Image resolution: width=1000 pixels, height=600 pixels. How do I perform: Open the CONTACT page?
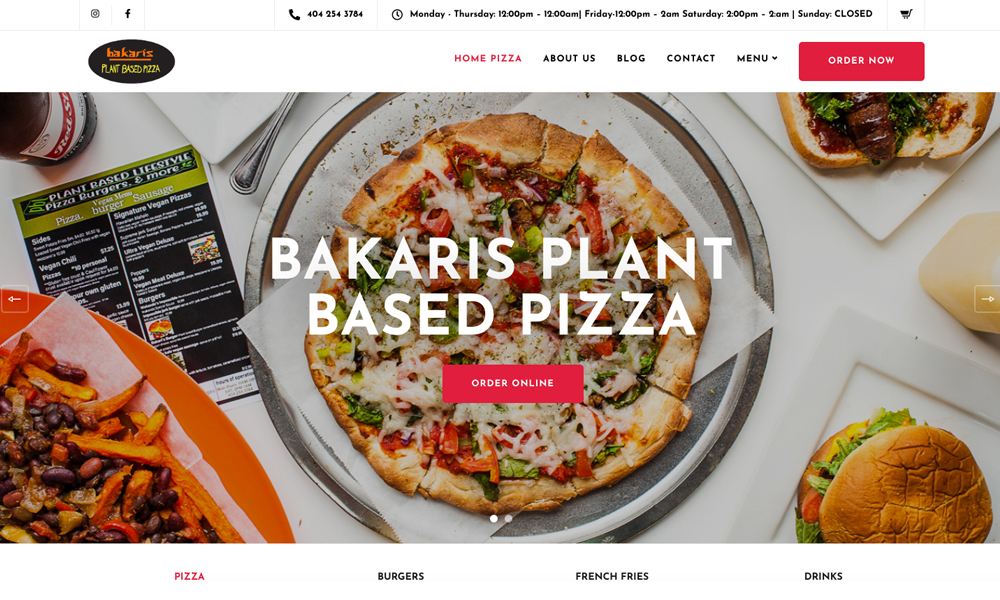(691, 58)
